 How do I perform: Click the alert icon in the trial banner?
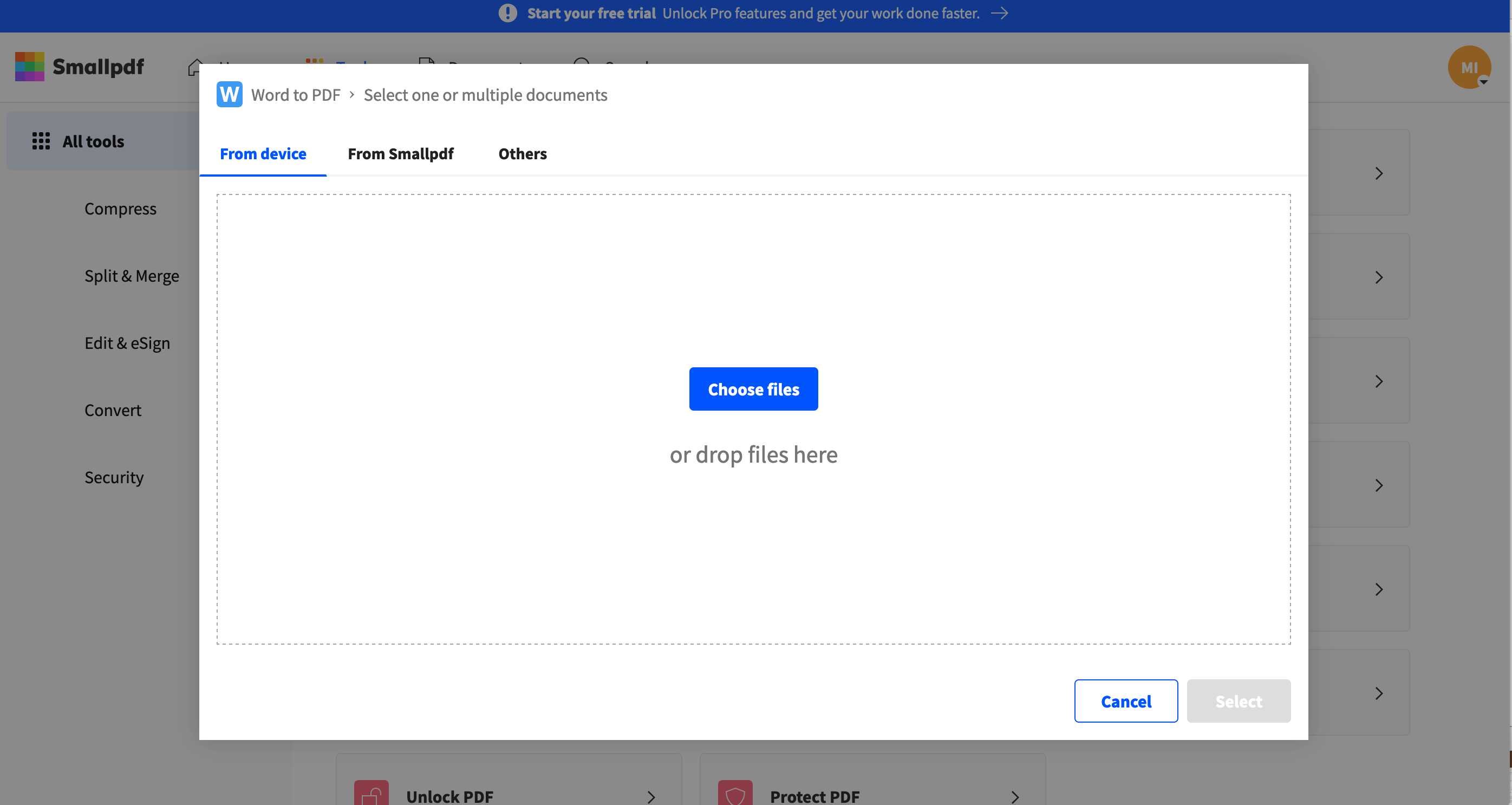[x=506, y=13]
